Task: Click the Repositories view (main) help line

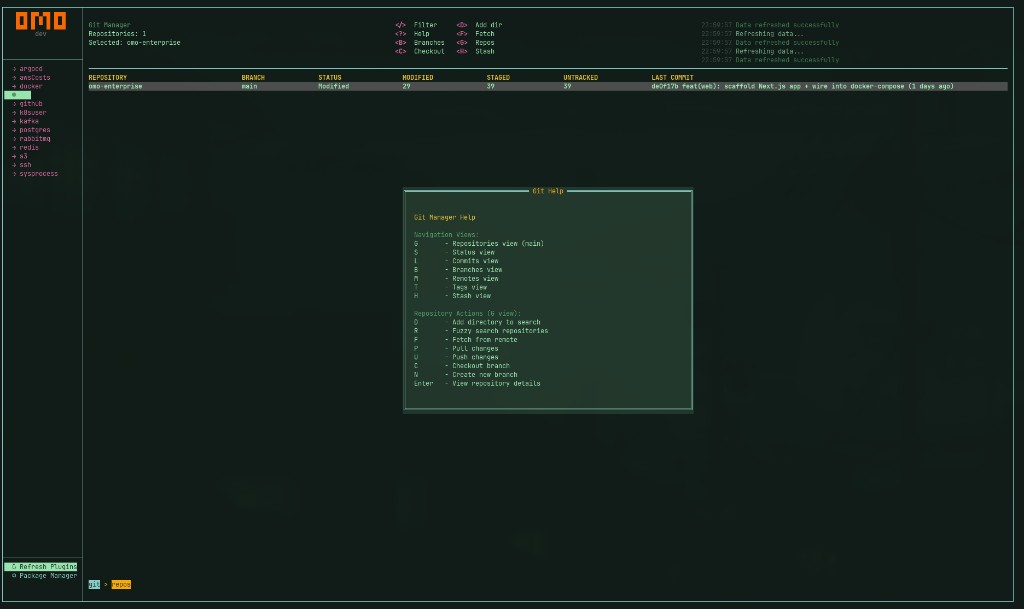Action: [479, 243]
